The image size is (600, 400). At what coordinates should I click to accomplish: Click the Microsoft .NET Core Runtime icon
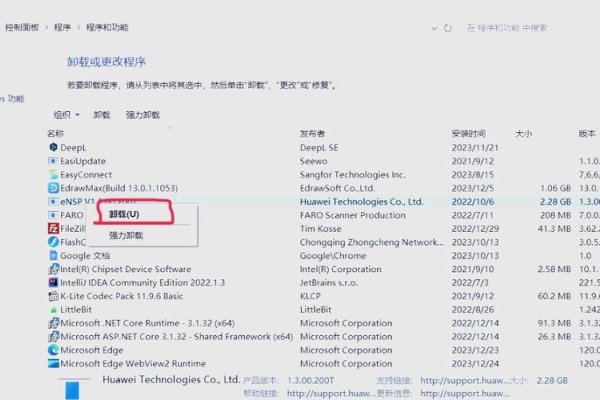pyautogui.click(x=53, y=323)
